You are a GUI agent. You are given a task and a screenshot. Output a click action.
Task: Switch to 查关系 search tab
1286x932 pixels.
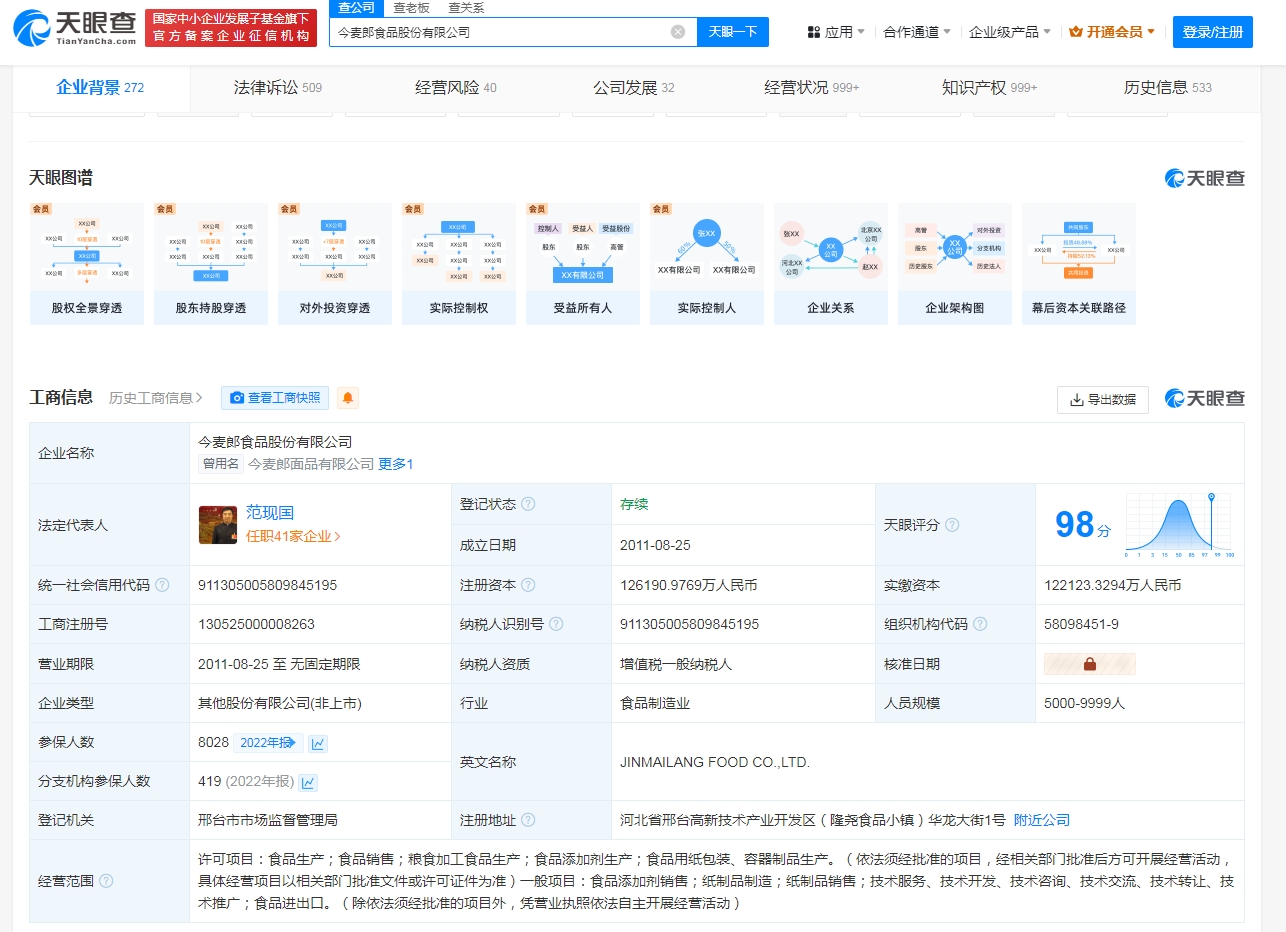click(x=466, y=8)
